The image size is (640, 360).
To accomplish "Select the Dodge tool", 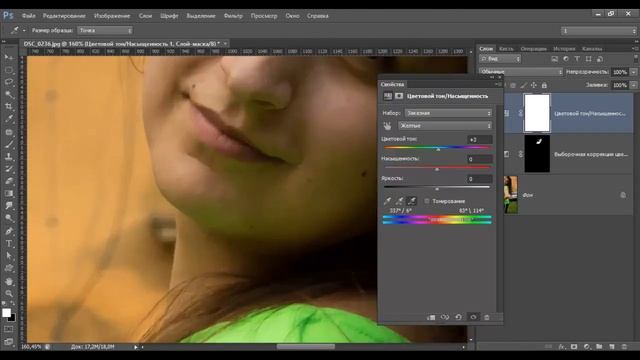I will tap(9, 218).
